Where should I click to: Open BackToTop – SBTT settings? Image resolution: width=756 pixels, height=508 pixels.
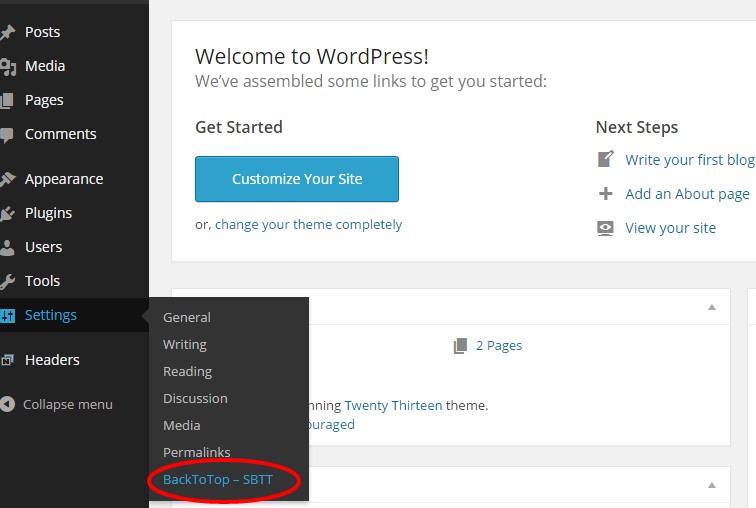click(218, 480)
